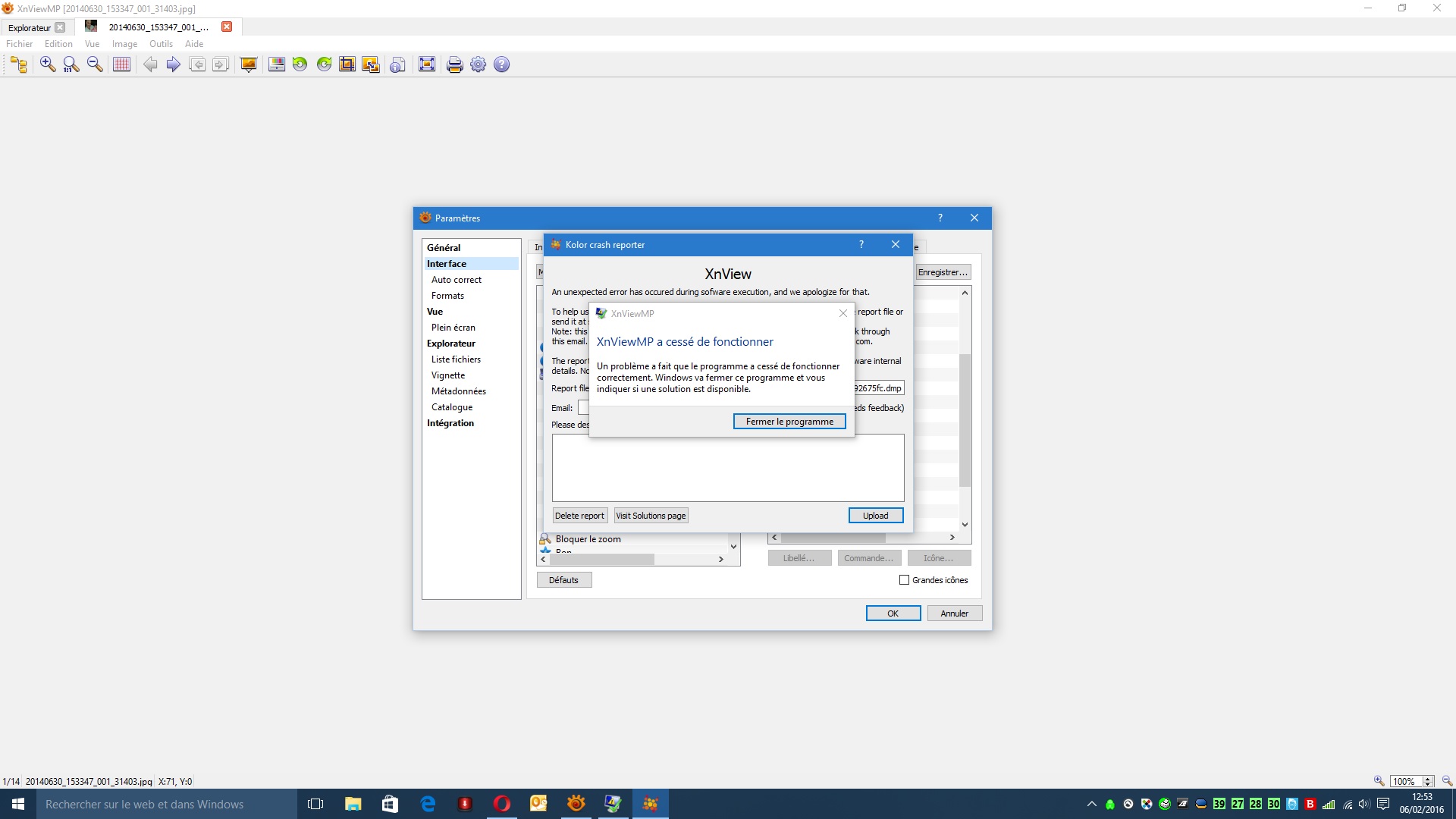This screenshot has width=1456, height=819.
Task: Click the zoom 1:1 toolbar icon
Action: coord(71,64)
